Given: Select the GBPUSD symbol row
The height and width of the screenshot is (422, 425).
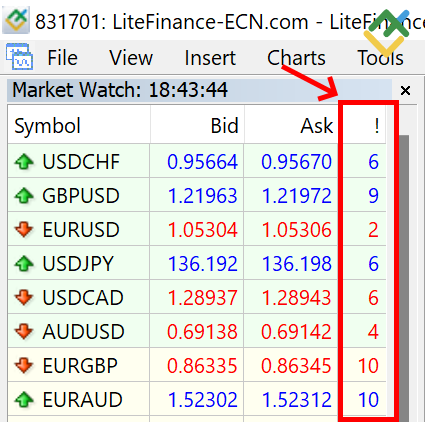Looking at the screenshot, I should click(197, 195).
